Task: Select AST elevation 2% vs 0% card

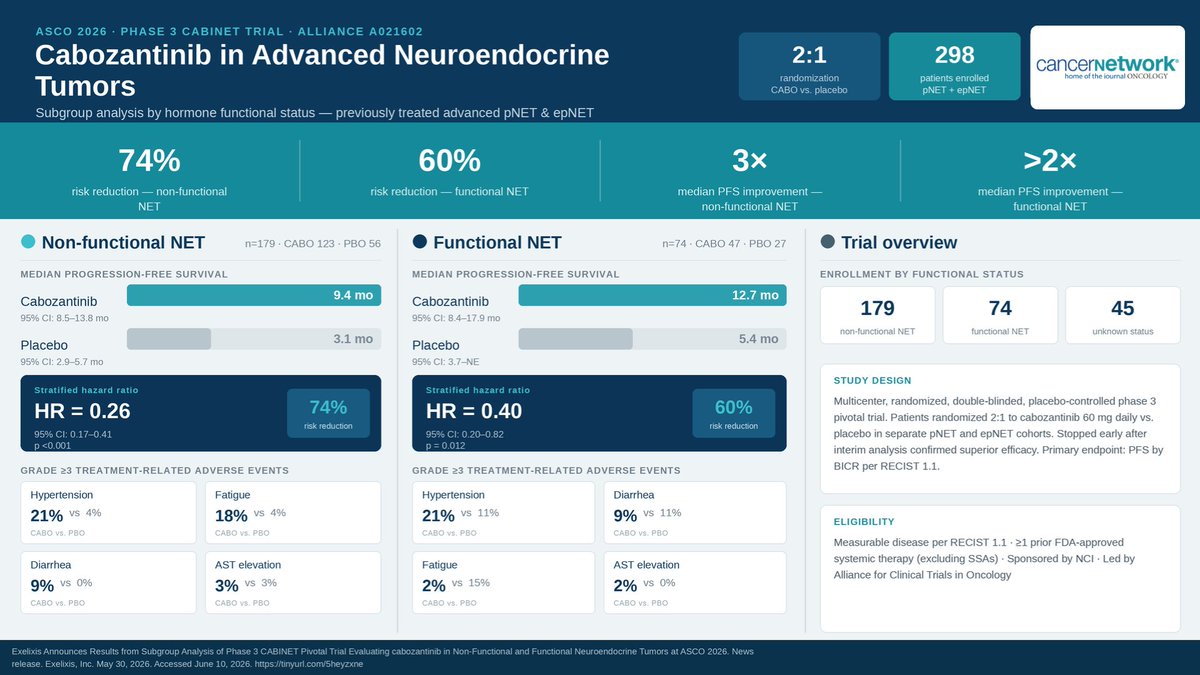Action: tap(695, 582)
